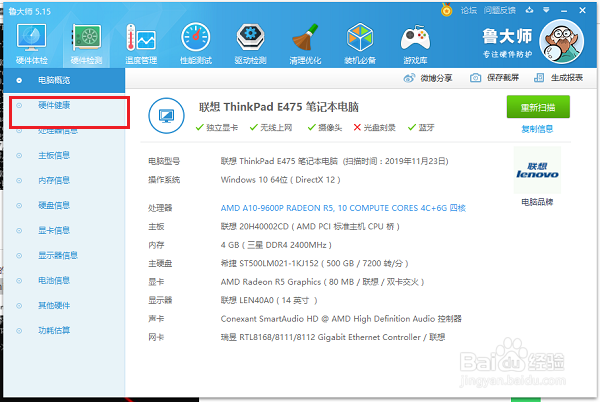
Task: Click the 4 GB DDR4 2400MHz memory text
Action: point(276,245)
